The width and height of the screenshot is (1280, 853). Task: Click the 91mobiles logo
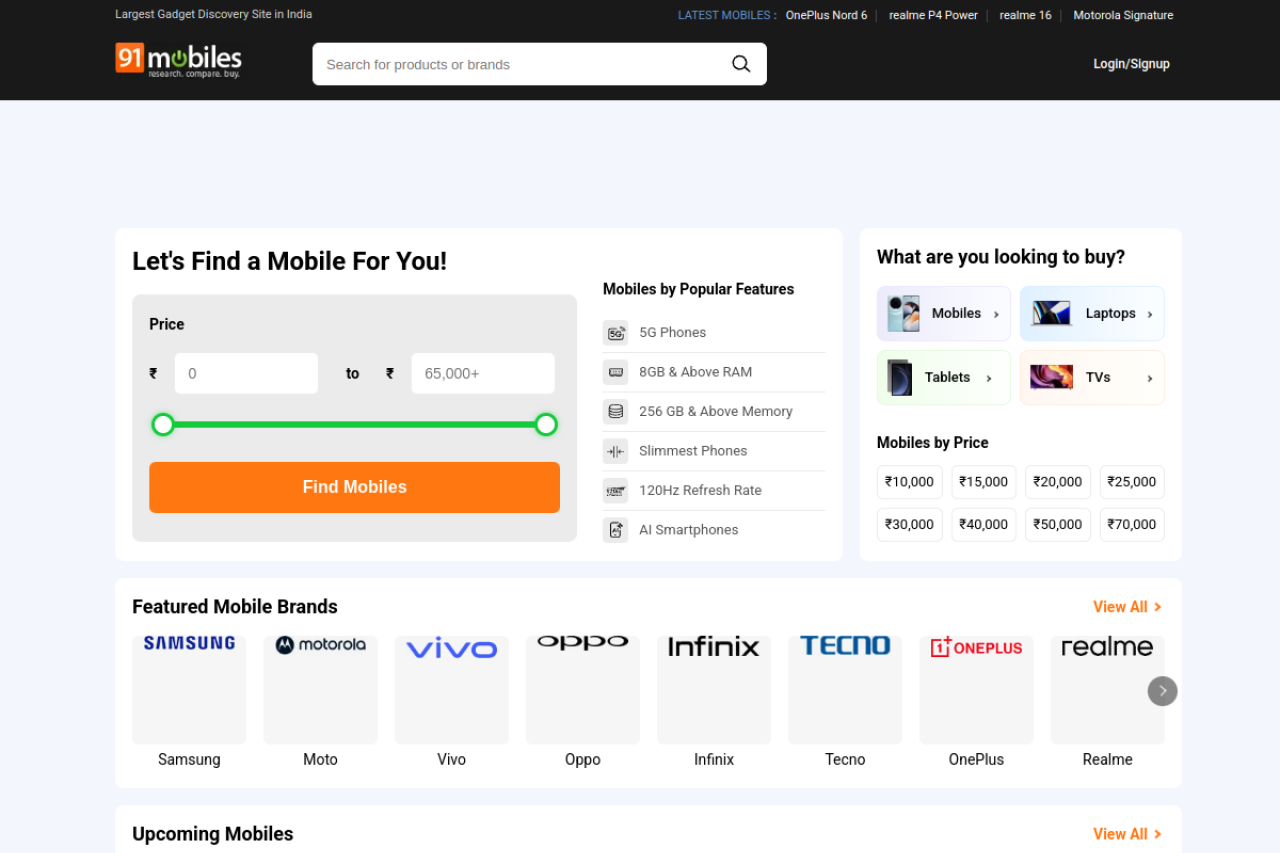[x=178, y=61]
